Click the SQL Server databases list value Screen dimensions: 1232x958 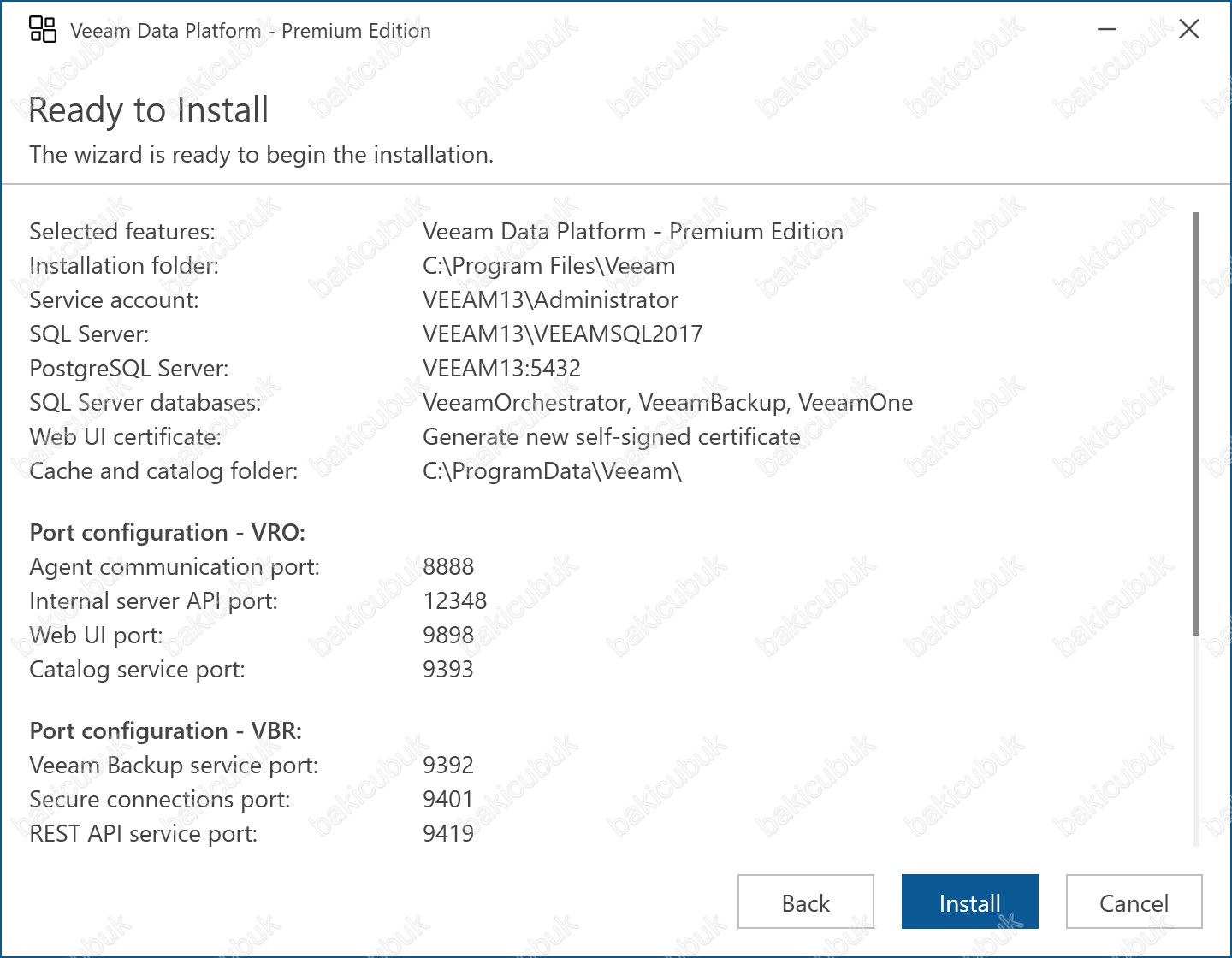(x=667, y=403)
